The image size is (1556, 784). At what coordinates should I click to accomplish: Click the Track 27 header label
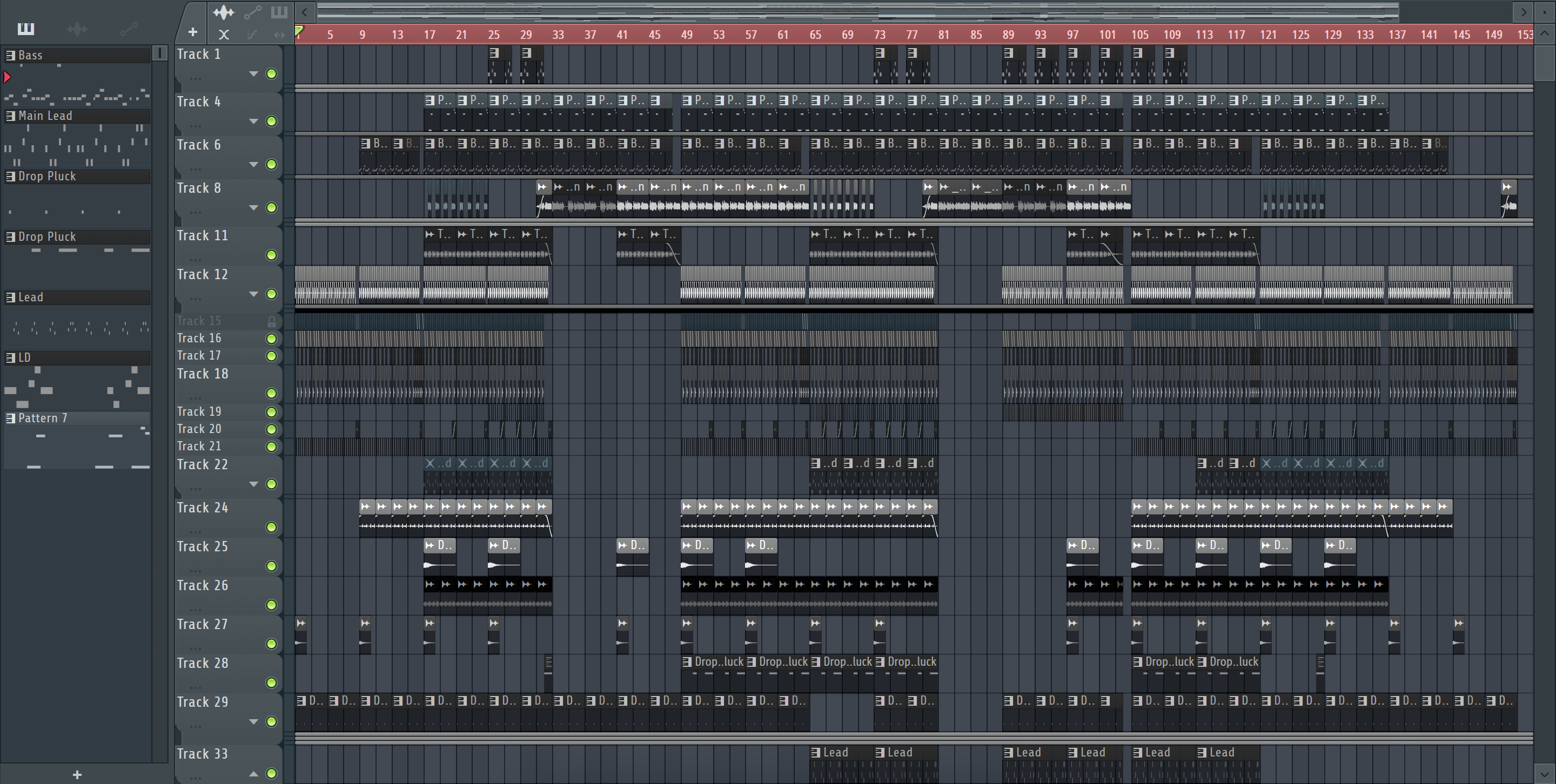coord(203,624)
